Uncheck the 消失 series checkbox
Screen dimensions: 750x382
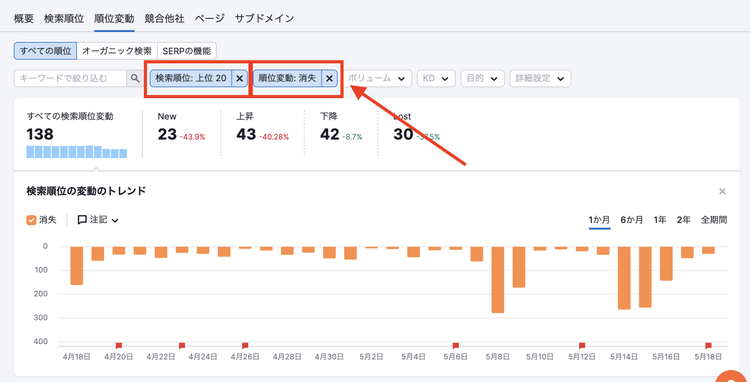(32, 220)
